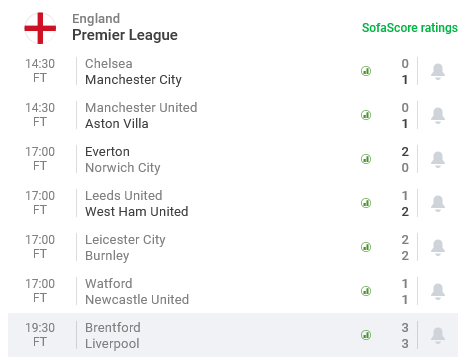Open ratings icon for Leeds vs West Ham

[366, 203]
